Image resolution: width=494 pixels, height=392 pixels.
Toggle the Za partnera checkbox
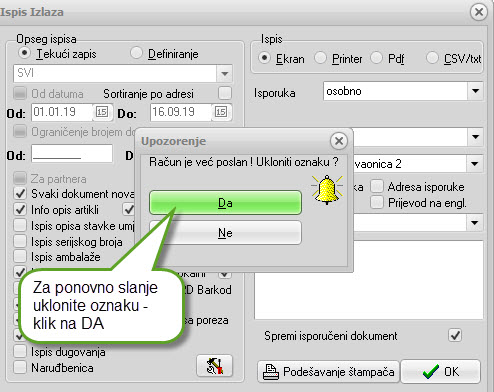coord(20,178)
